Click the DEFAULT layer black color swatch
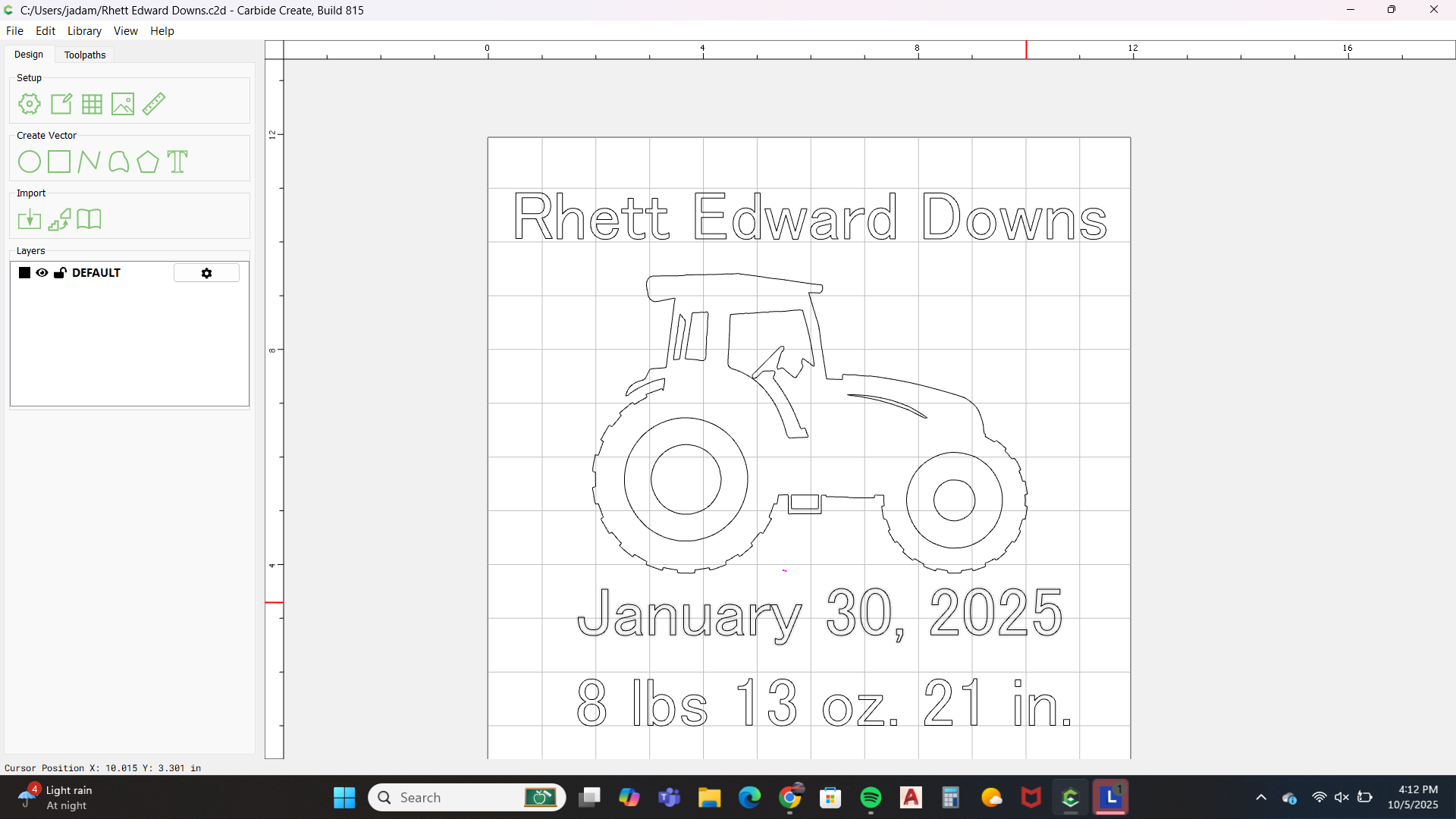The width and height of the screenshot is (1456, 819). coord(24,273)
